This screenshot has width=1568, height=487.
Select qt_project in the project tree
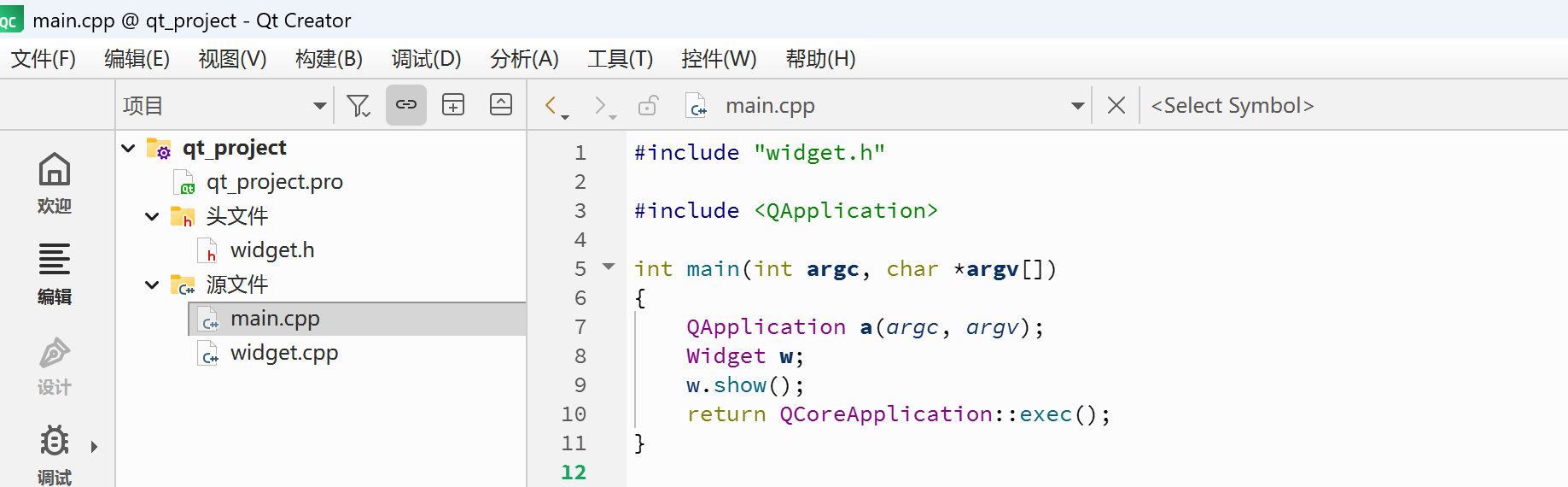pyautogui.click(x=234, y=148)
